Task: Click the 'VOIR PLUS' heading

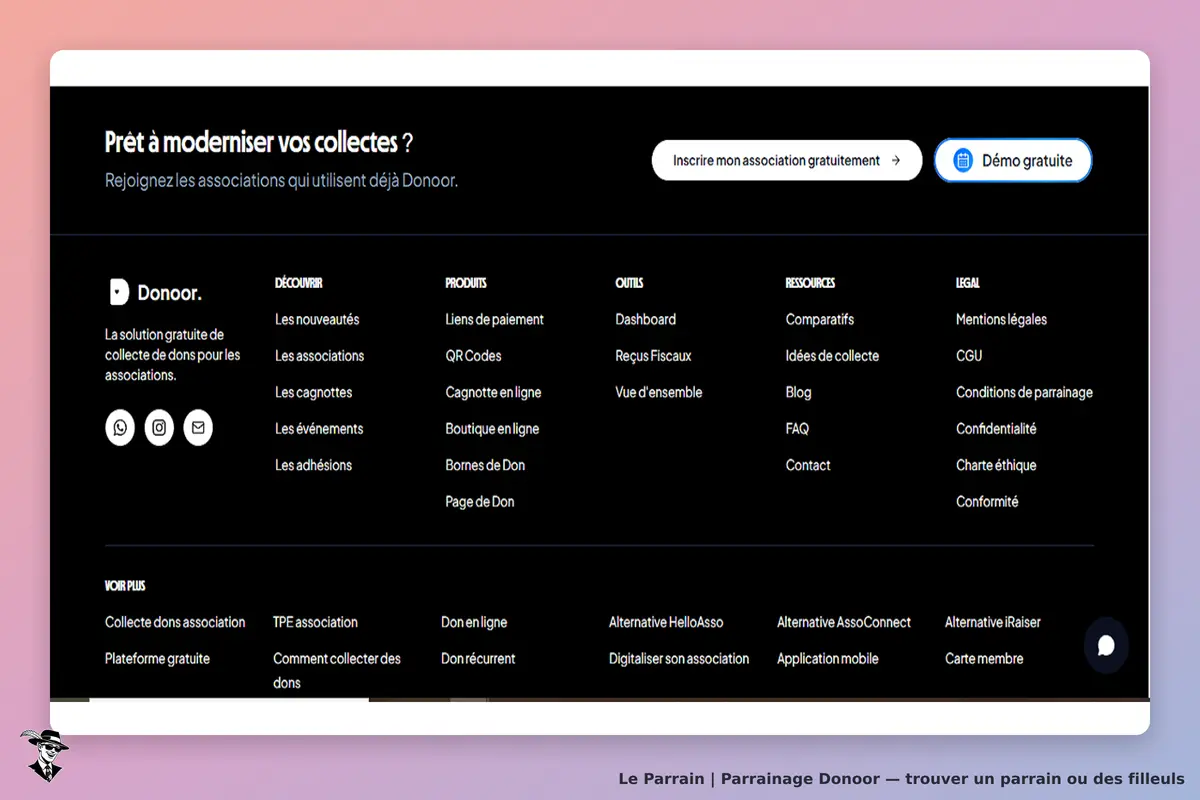Action: coord(125,586)
